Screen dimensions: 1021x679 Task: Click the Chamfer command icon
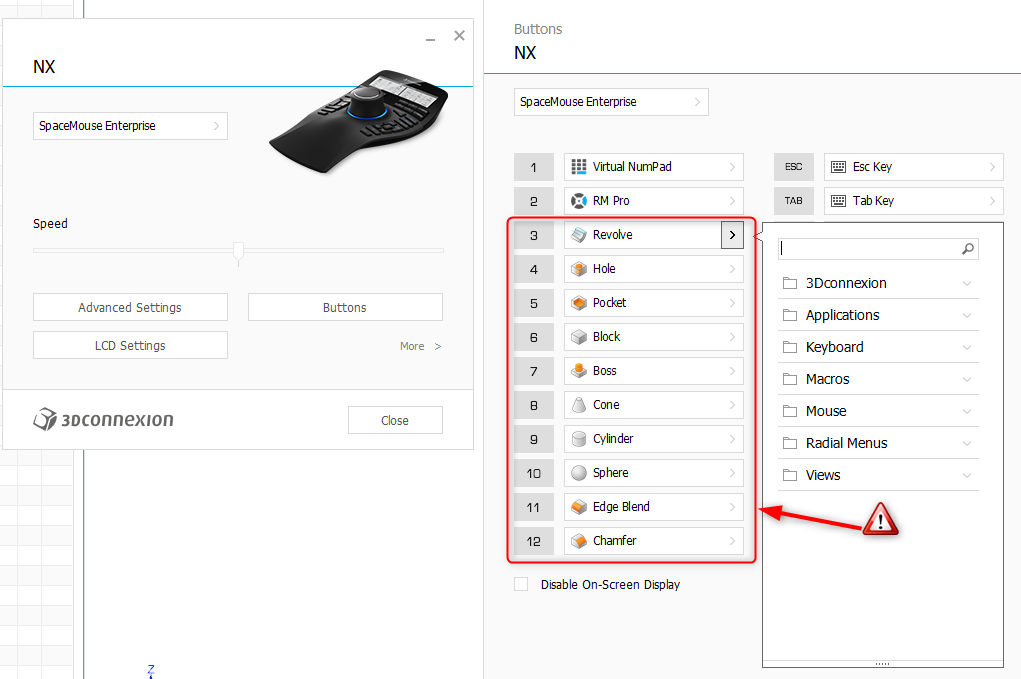pyautogui.click(x=578, y=540)
